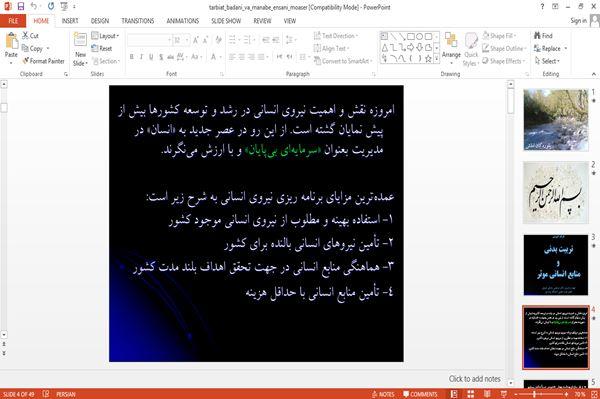Fit slide to current window

[595, 394]
